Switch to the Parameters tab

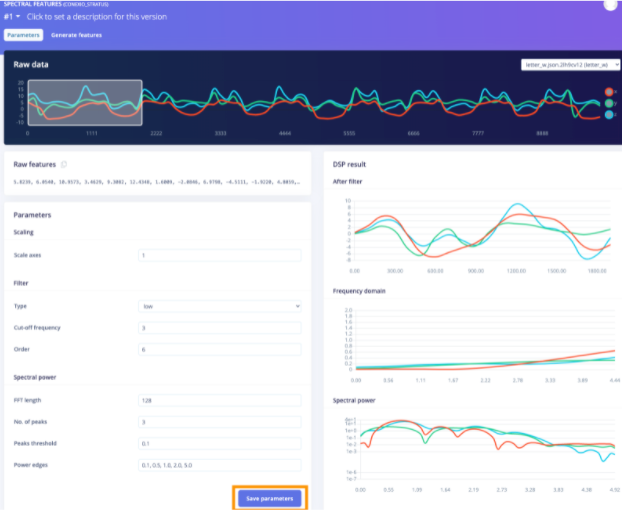coord(23,35)
